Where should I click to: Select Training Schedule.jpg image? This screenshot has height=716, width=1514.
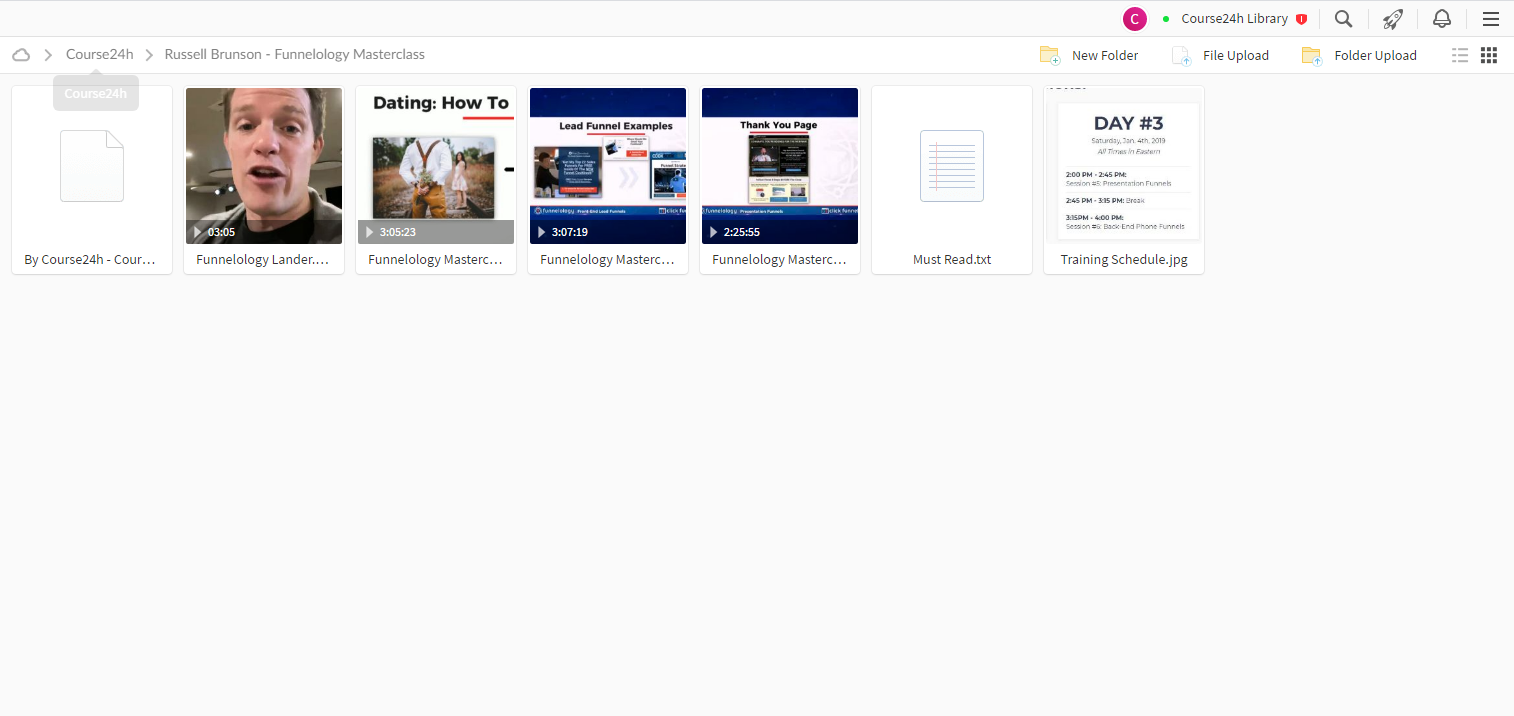[x=1124, y=180]
